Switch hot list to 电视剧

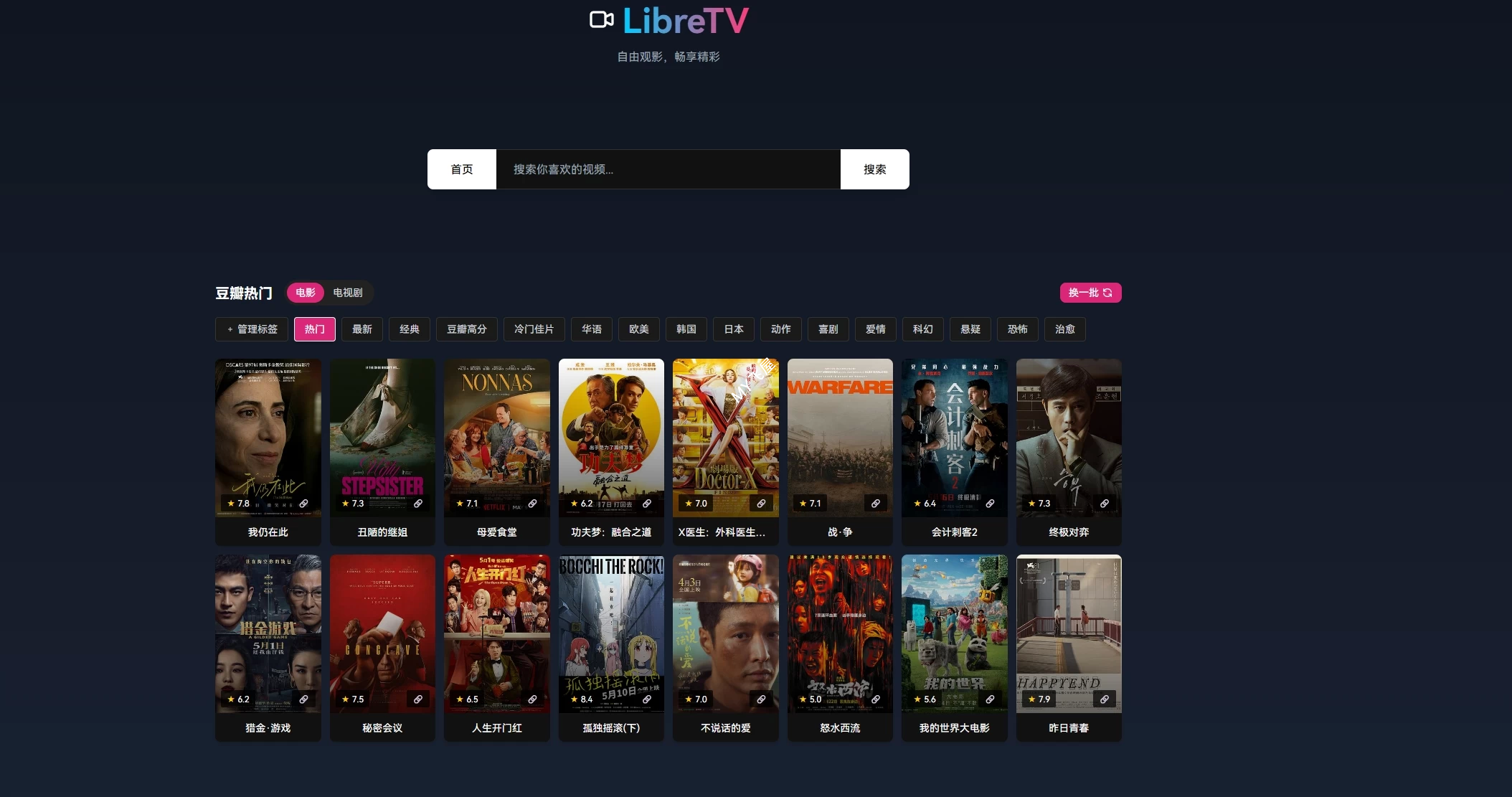[x=348, y=293]
